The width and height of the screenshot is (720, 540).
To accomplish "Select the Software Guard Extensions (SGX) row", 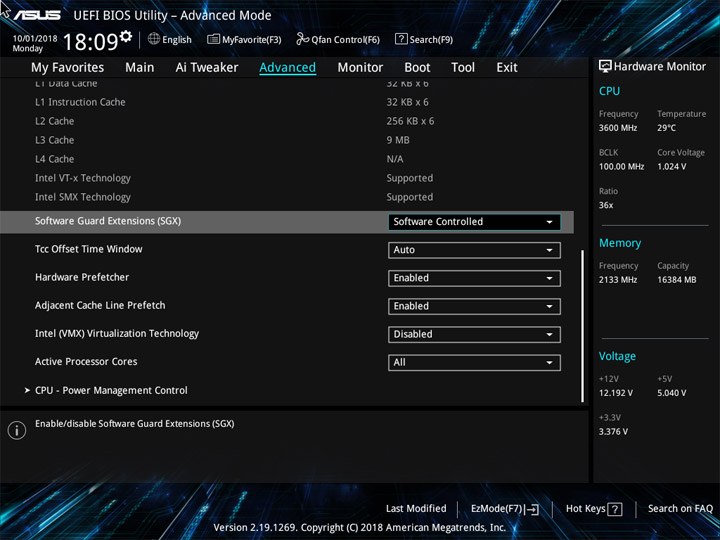I will point(287,222).
